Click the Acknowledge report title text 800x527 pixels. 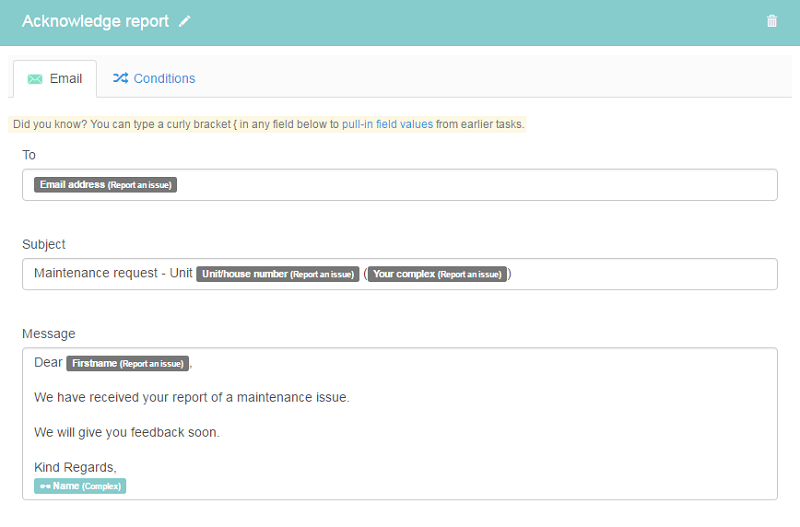click(x=95, y=22)
